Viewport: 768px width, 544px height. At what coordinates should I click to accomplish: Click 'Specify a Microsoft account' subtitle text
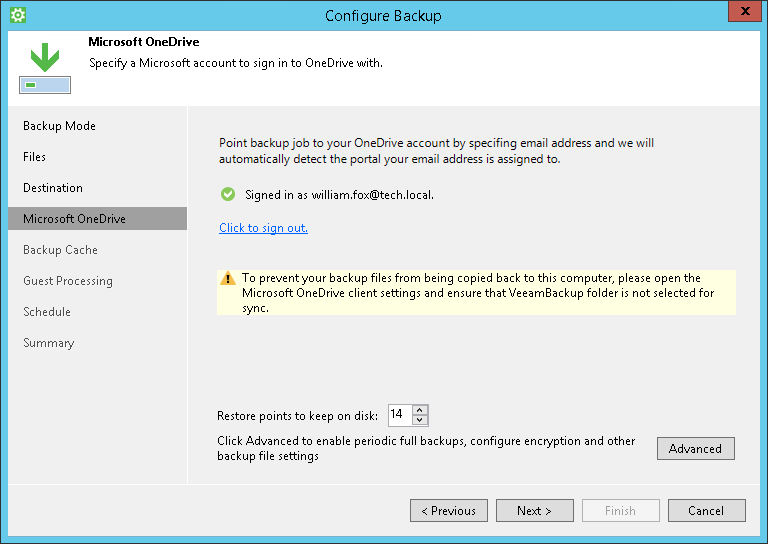coord(236,63)
